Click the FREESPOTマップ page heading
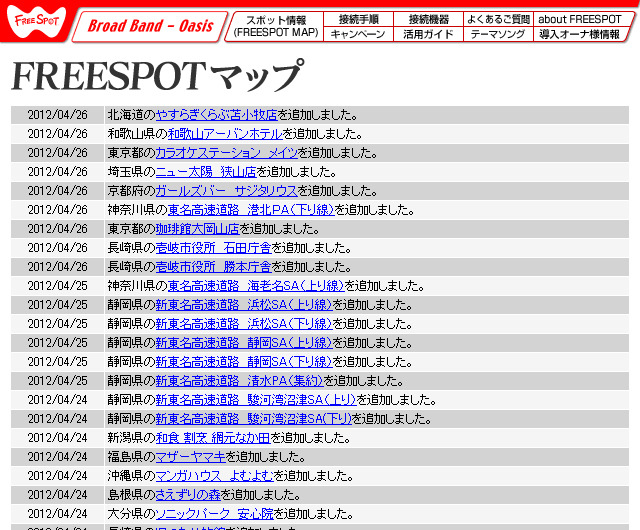This screenshot has height=530, width=640. (158, 76)
